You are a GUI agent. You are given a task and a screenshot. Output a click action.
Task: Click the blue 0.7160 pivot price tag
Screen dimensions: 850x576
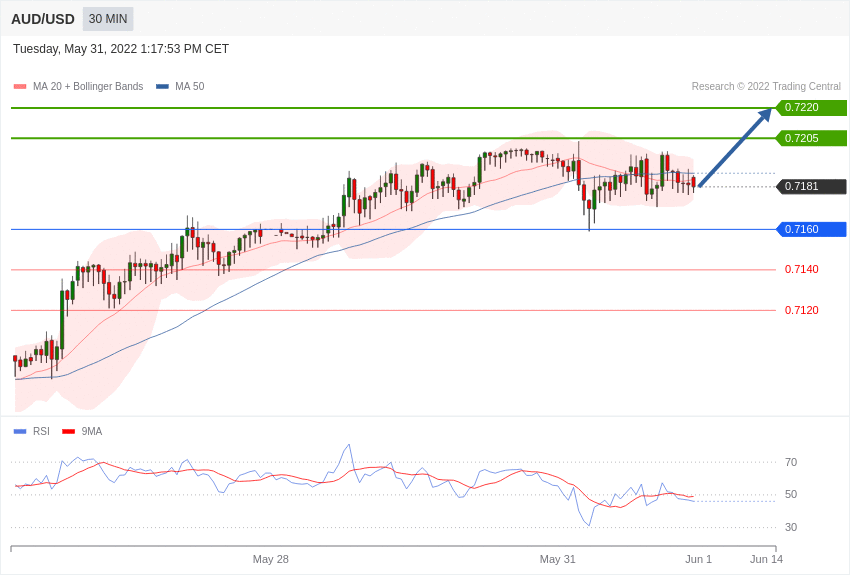(812, 229)
